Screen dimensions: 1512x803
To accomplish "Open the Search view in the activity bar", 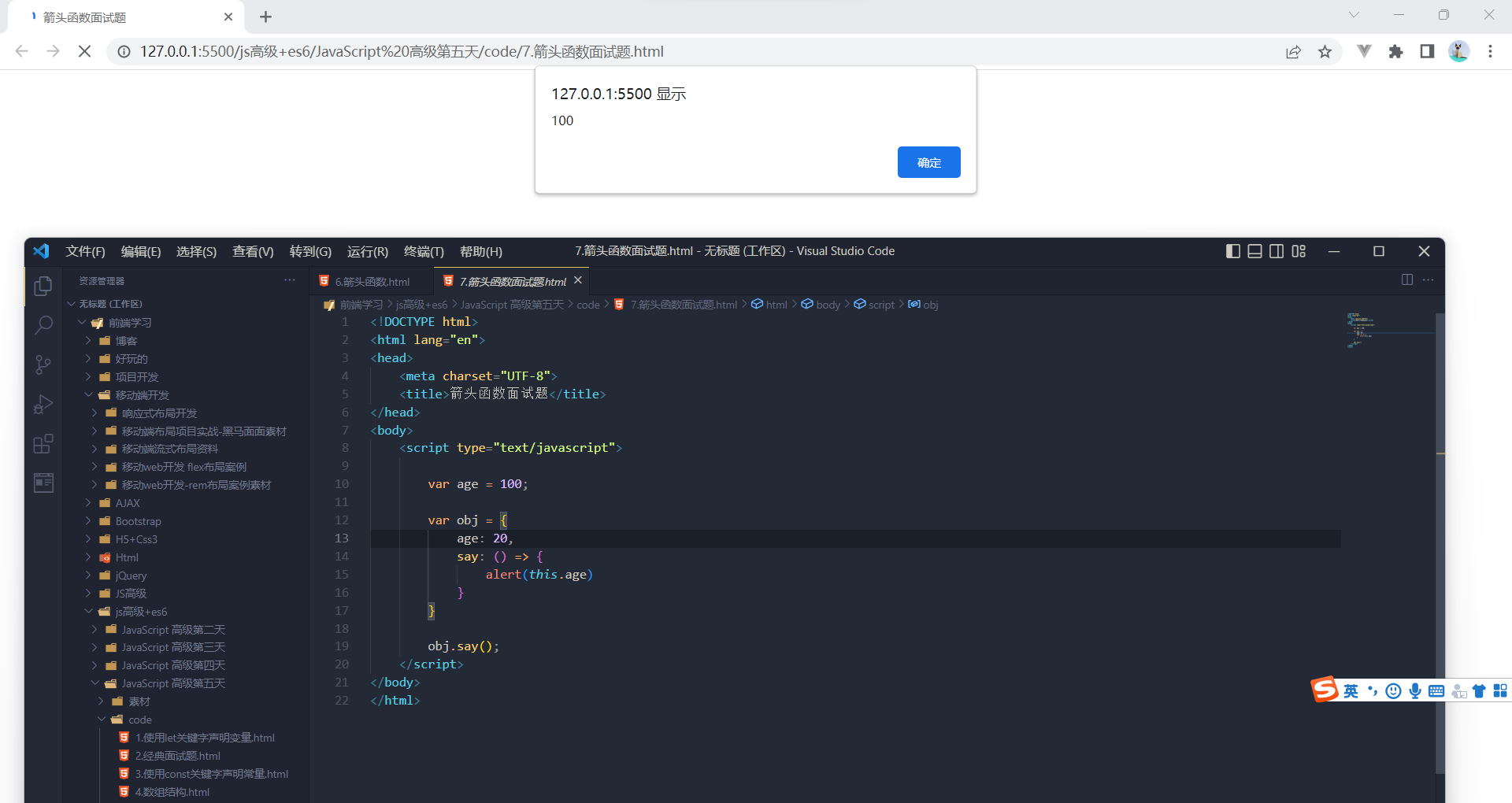I will tap(43, 324).
